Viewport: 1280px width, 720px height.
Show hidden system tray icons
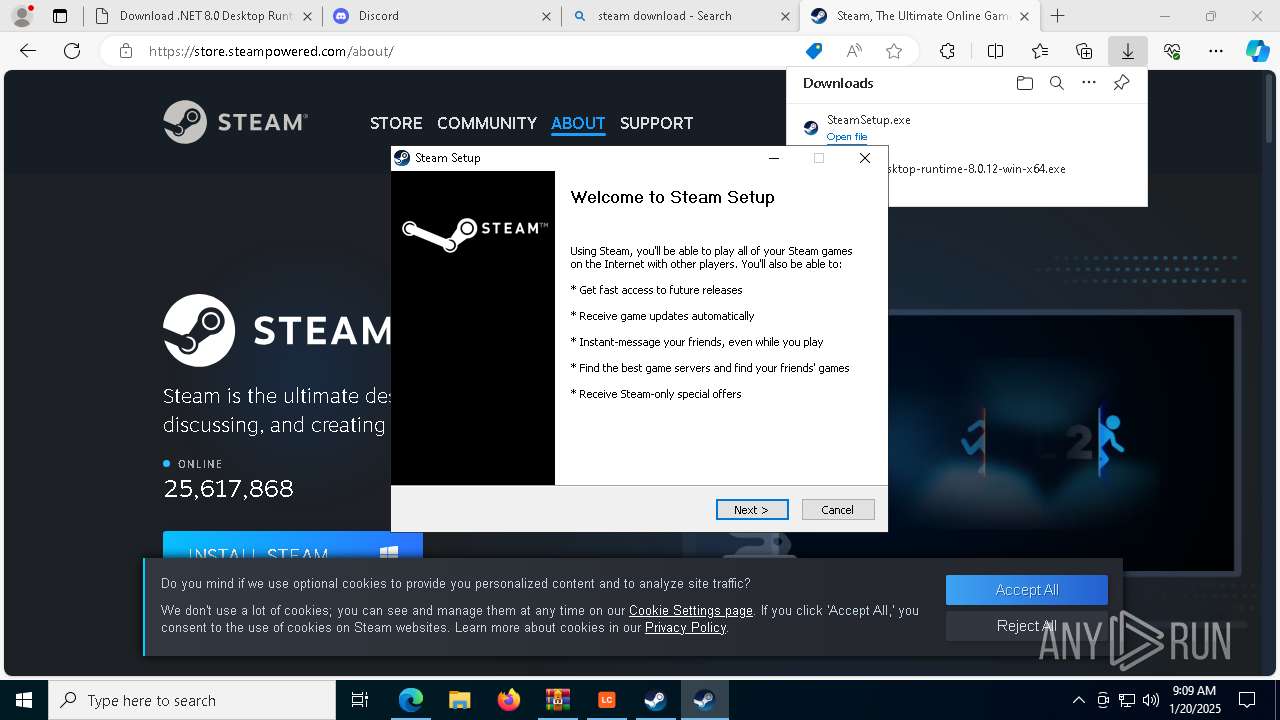pyautogui.click(x=1078, y=700)
